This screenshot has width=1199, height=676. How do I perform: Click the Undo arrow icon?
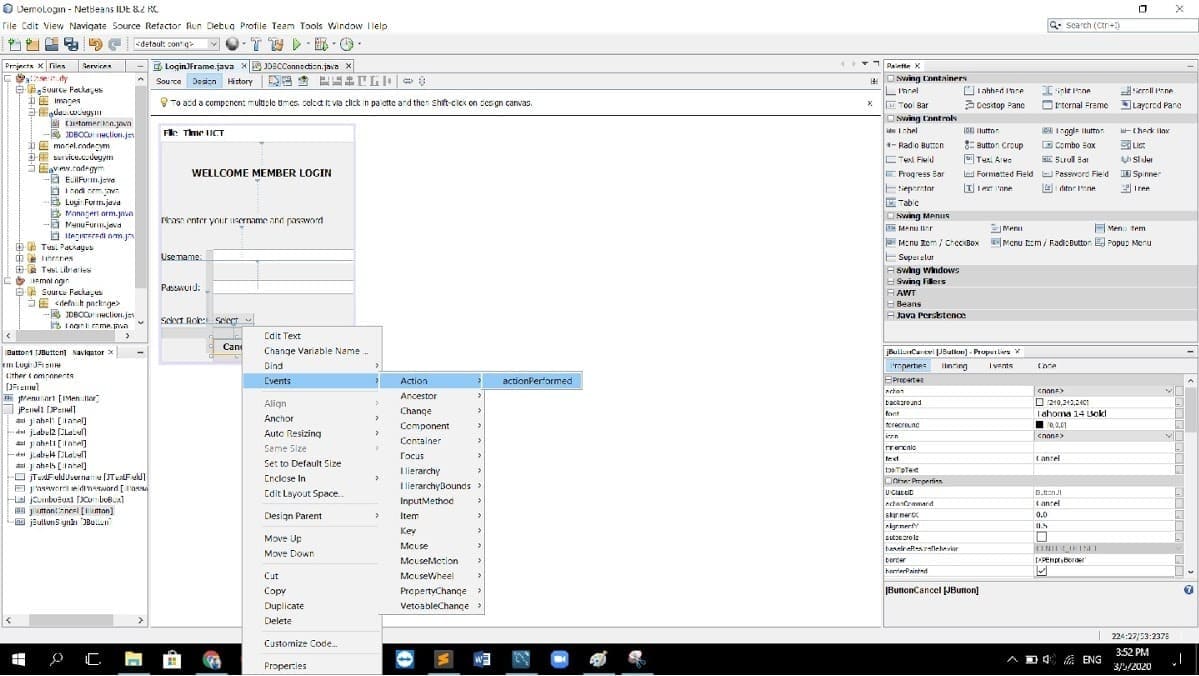[x=96, y=44]
